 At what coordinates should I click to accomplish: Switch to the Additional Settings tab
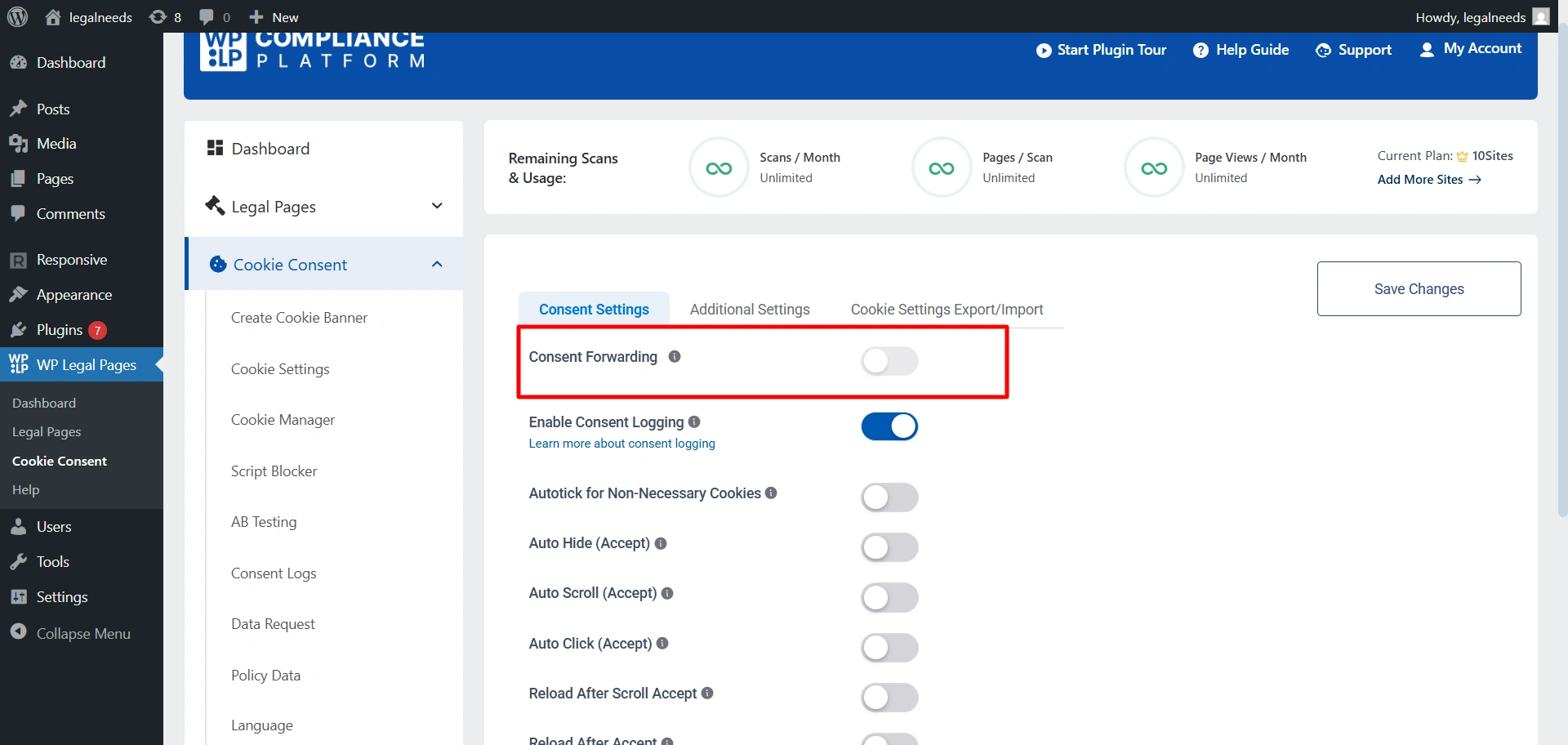749,310
